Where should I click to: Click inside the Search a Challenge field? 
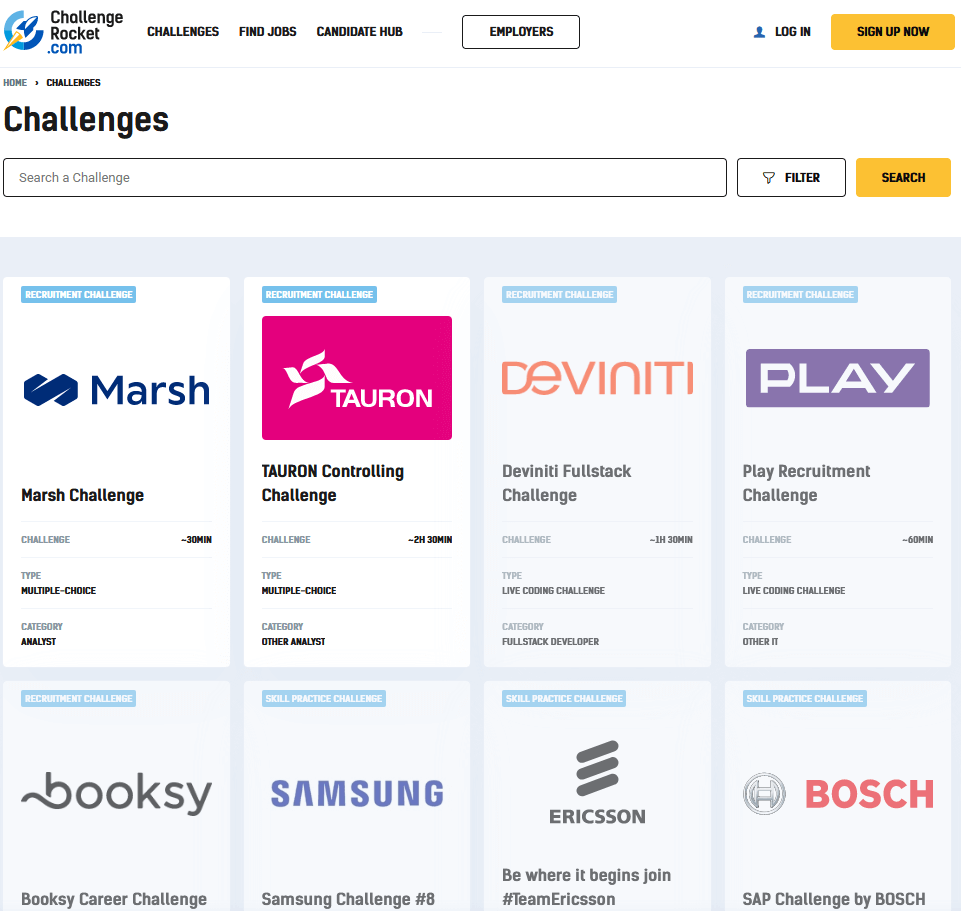pyautogui.click(x=365, y=177)
